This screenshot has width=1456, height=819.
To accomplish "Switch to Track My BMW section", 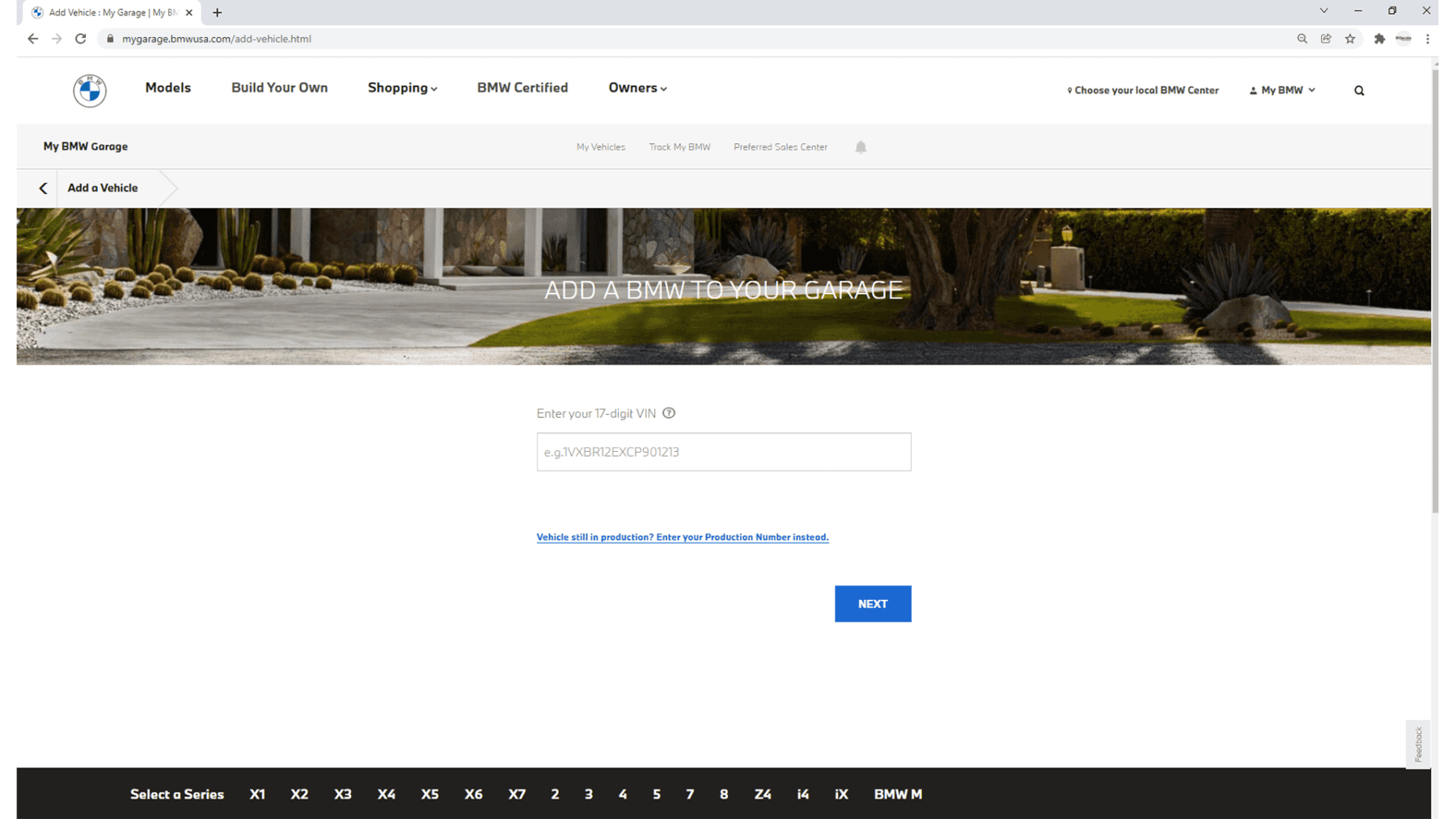I will [679, 146].
